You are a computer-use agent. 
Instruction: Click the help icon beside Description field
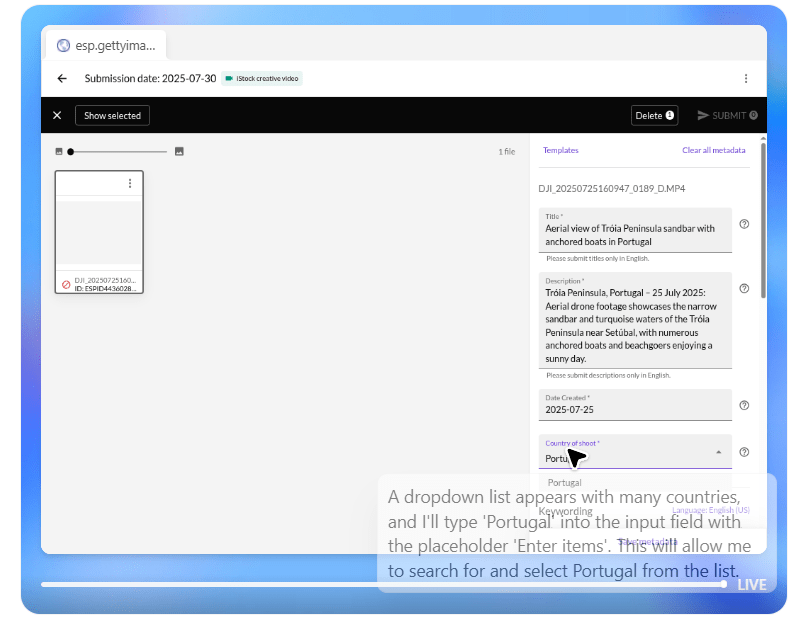click(x=744, y=288)
